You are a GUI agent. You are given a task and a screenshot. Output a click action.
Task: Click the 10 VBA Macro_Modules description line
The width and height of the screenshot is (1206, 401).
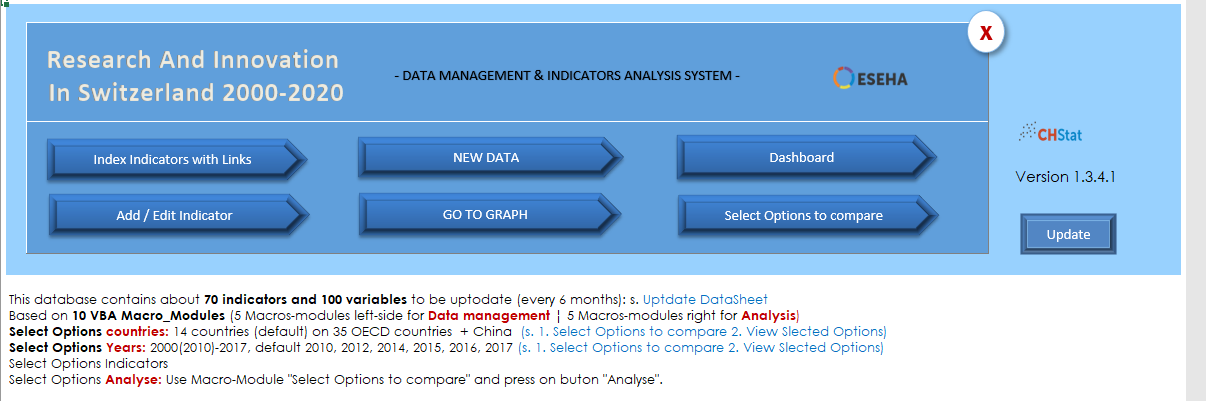pos(403,315)
